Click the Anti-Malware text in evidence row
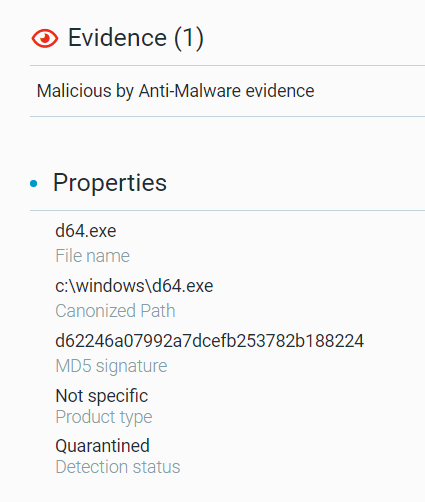This screenshot has width=425, height=502. 190,91
